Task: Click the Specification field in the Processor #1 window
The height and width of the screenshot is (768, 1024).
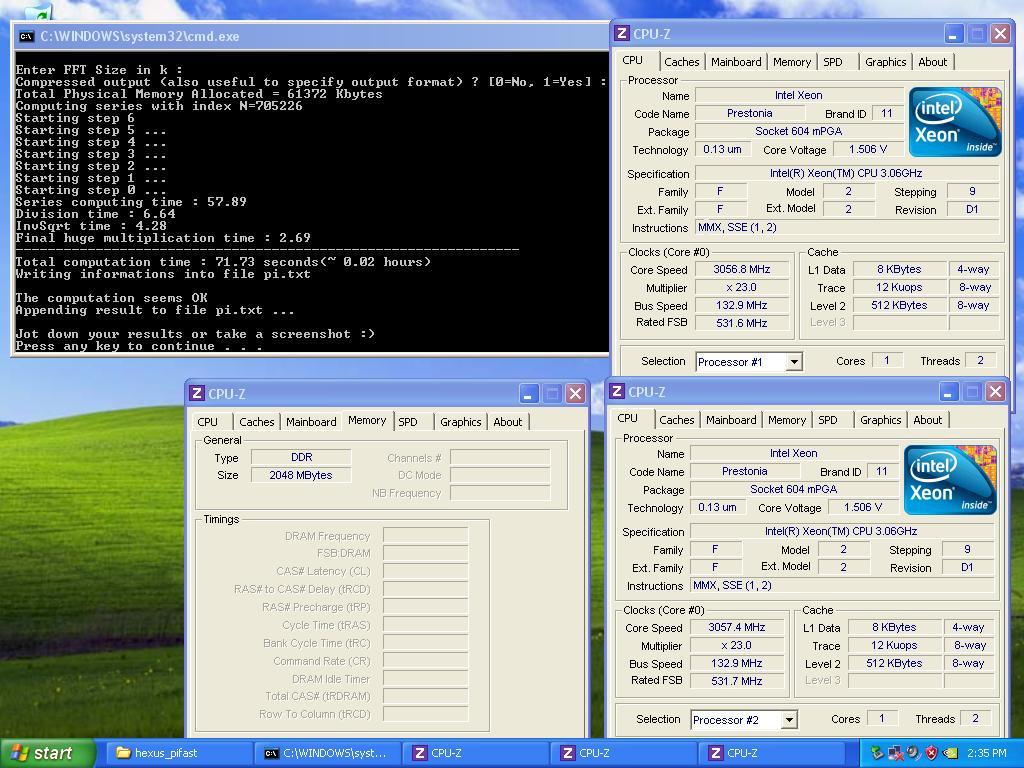Action: [x=846, y=173]
